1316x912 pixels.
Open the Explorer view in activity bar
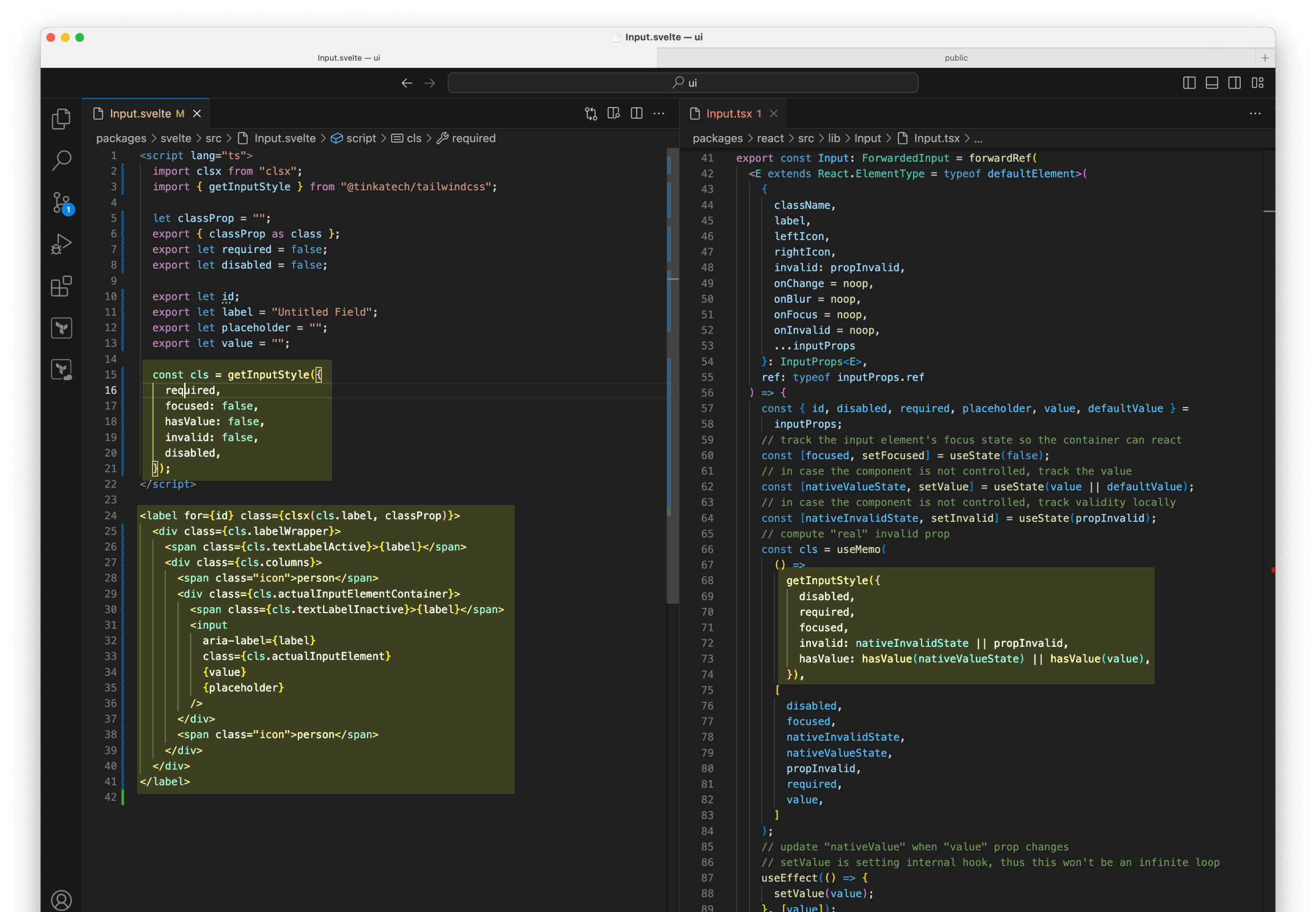coord(61,119)
